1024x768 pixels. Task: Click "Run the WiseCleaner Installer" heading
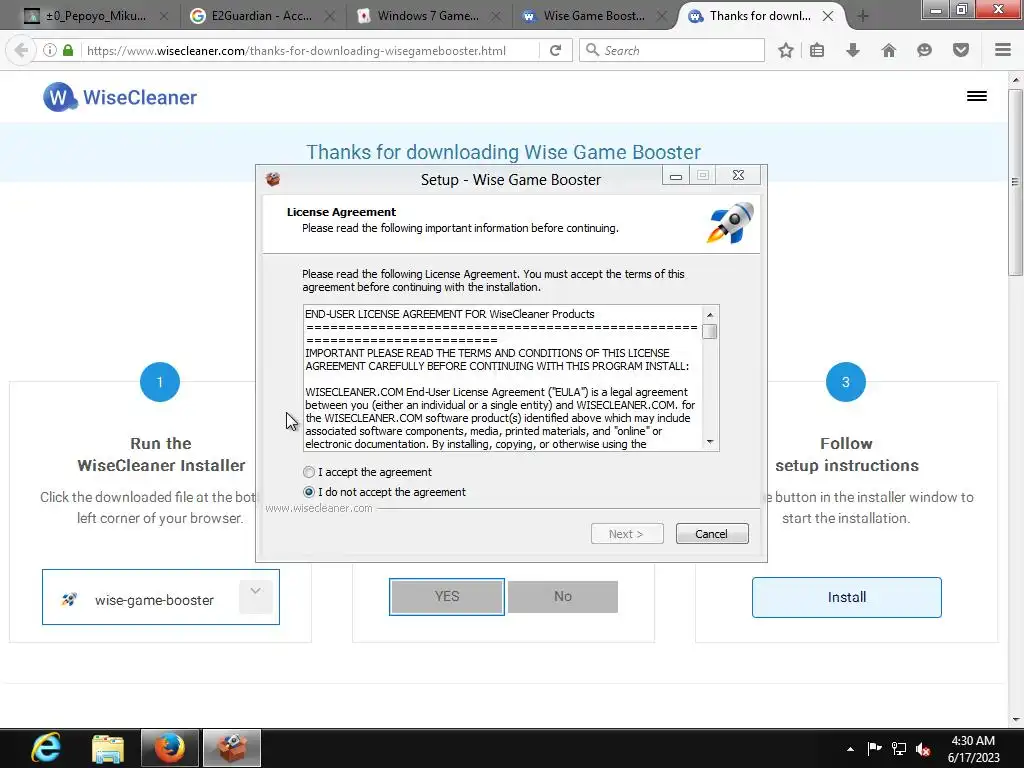(161, 455)
